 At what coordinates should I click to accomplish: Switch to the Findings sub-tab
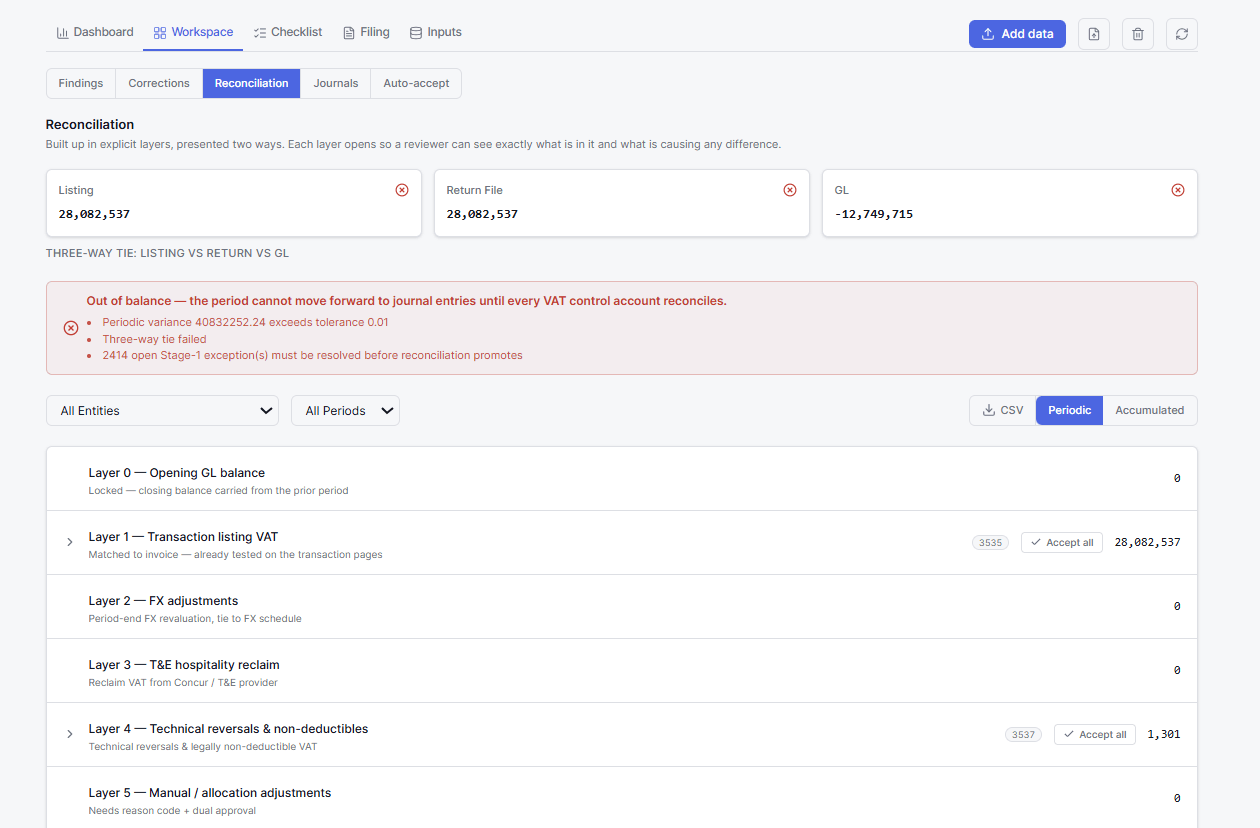(81, 83)
